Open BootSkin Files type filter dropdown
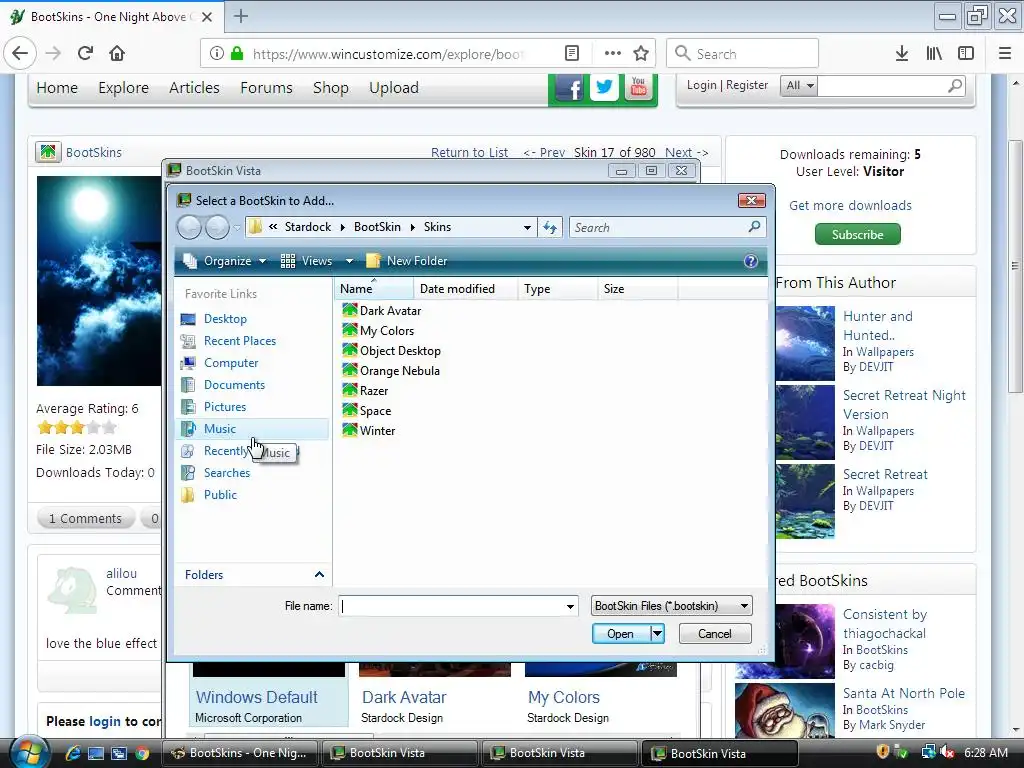 point(671,606)
